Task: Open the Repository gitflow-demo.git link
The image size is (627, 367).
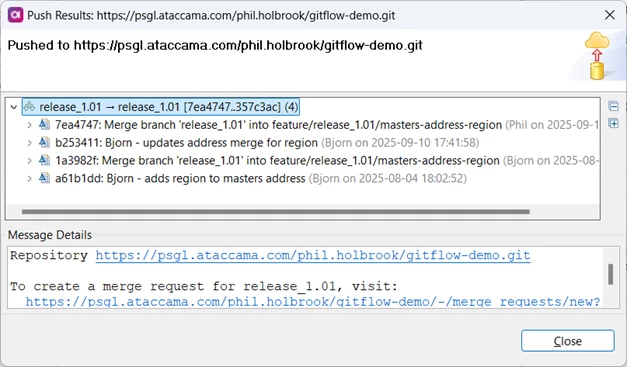Action: pos(313,255)
